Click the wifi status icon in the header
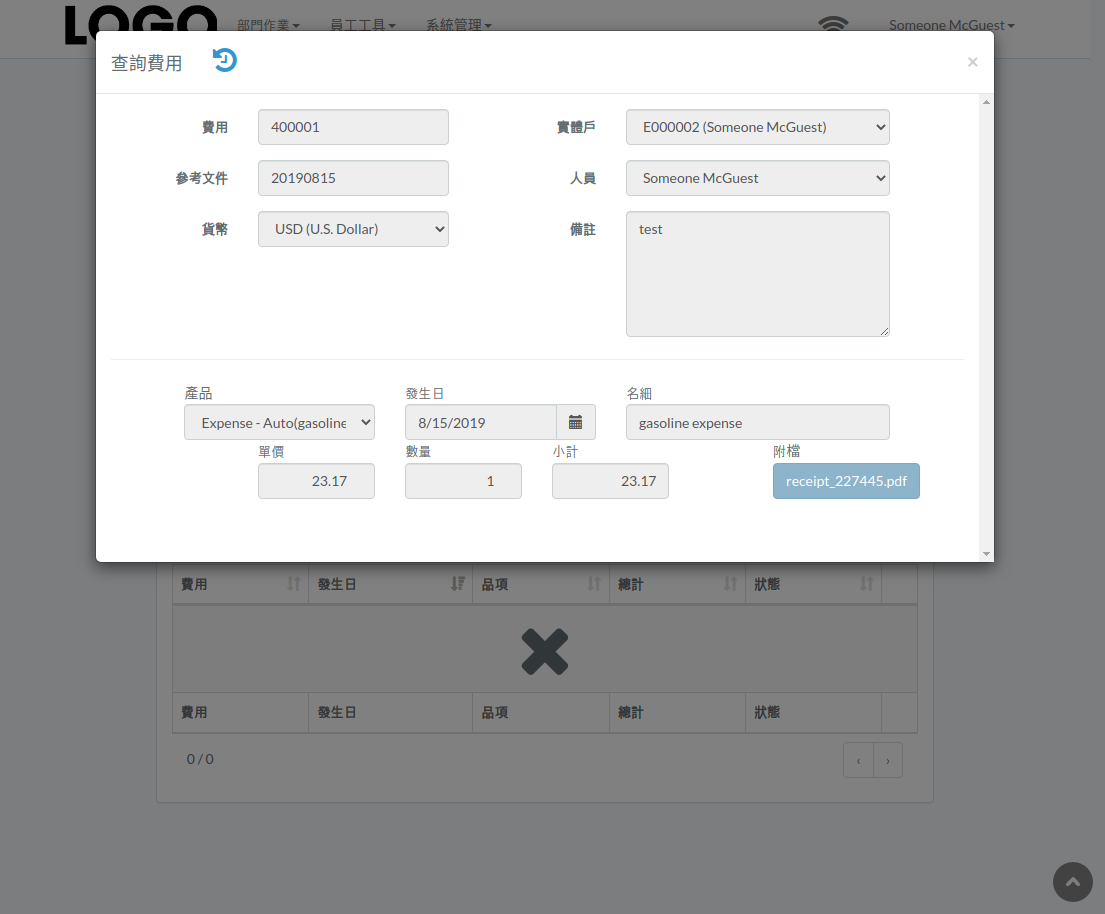This screenshot has height=914, width=1105. 833,23
